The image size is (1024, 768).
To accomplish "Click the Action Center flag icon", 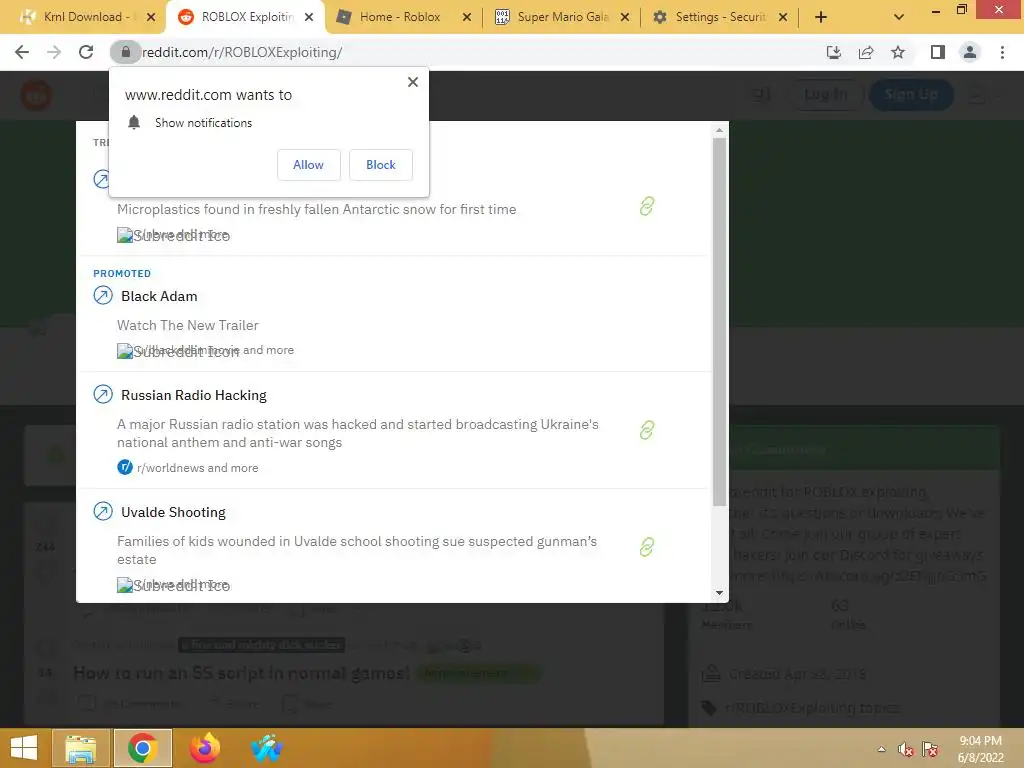I will coord(931,749).
